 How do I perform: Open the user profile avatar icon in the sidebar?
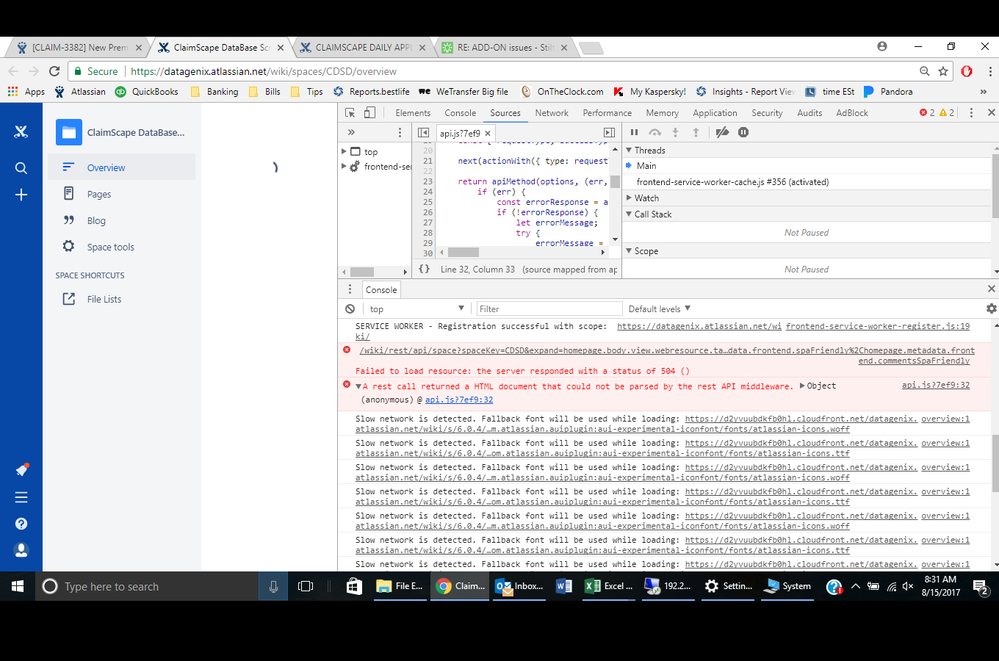21,550
